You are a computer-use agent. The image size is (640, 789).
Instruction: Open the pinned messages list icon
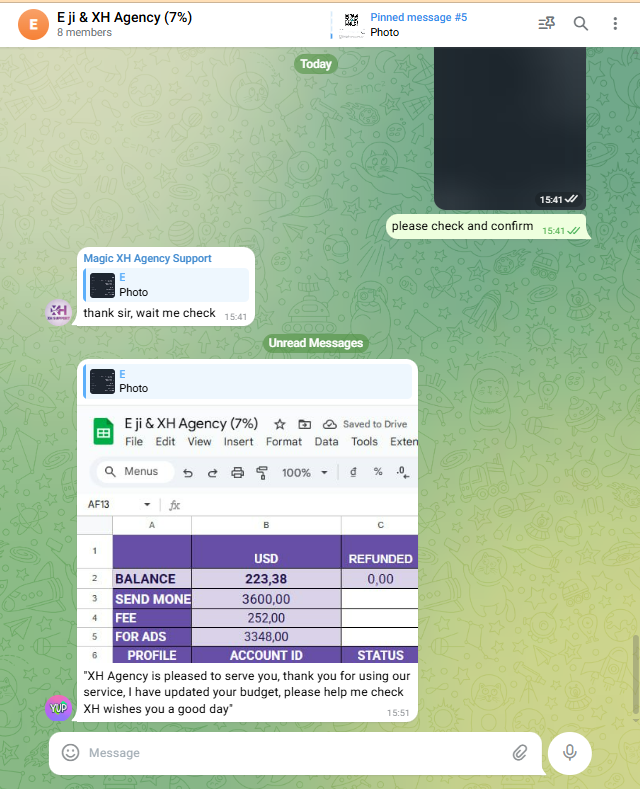(x=546, y=24)
